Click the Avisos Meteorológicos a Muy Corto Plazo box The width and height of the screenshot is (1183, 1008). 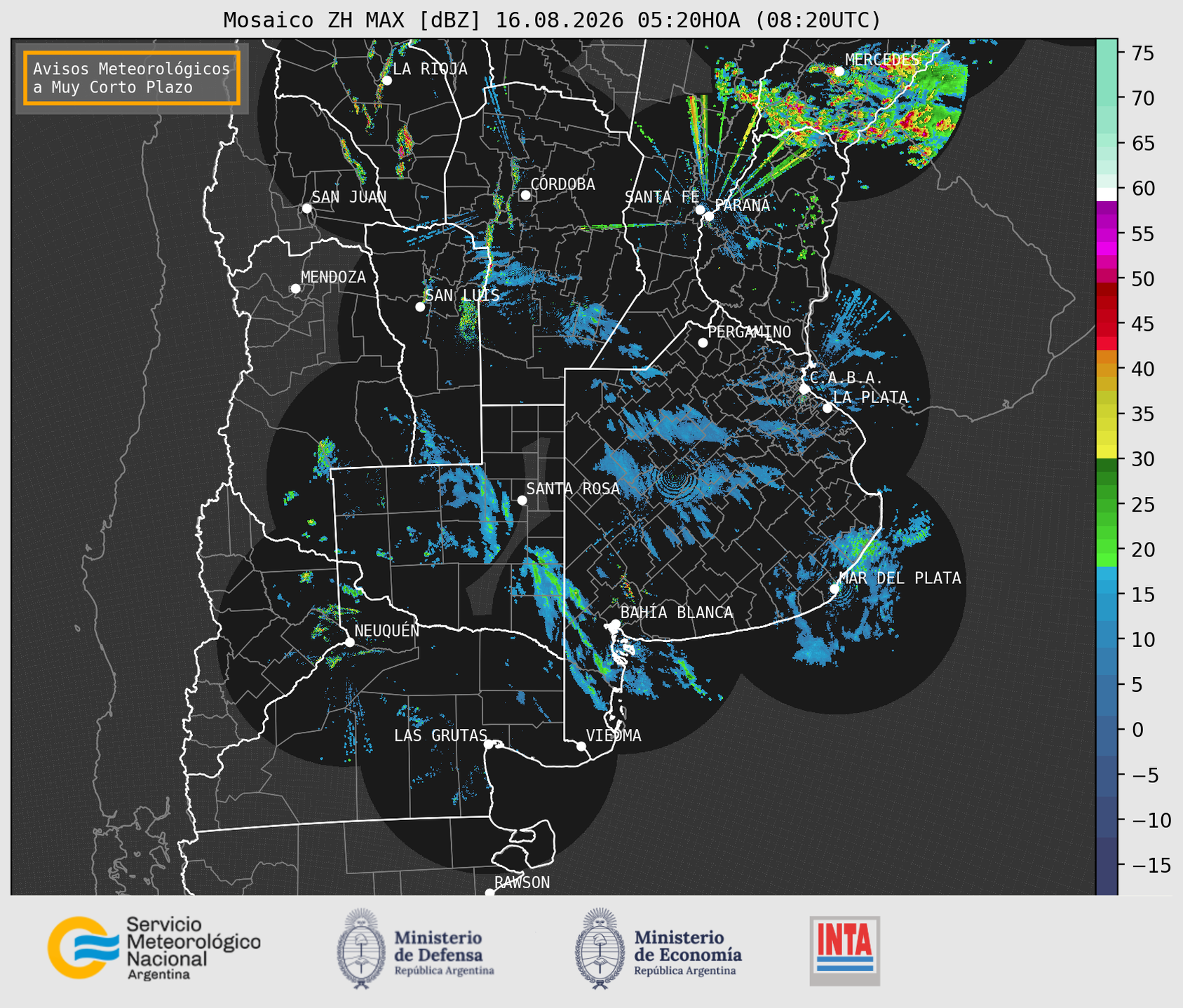[x=132, y=78]
